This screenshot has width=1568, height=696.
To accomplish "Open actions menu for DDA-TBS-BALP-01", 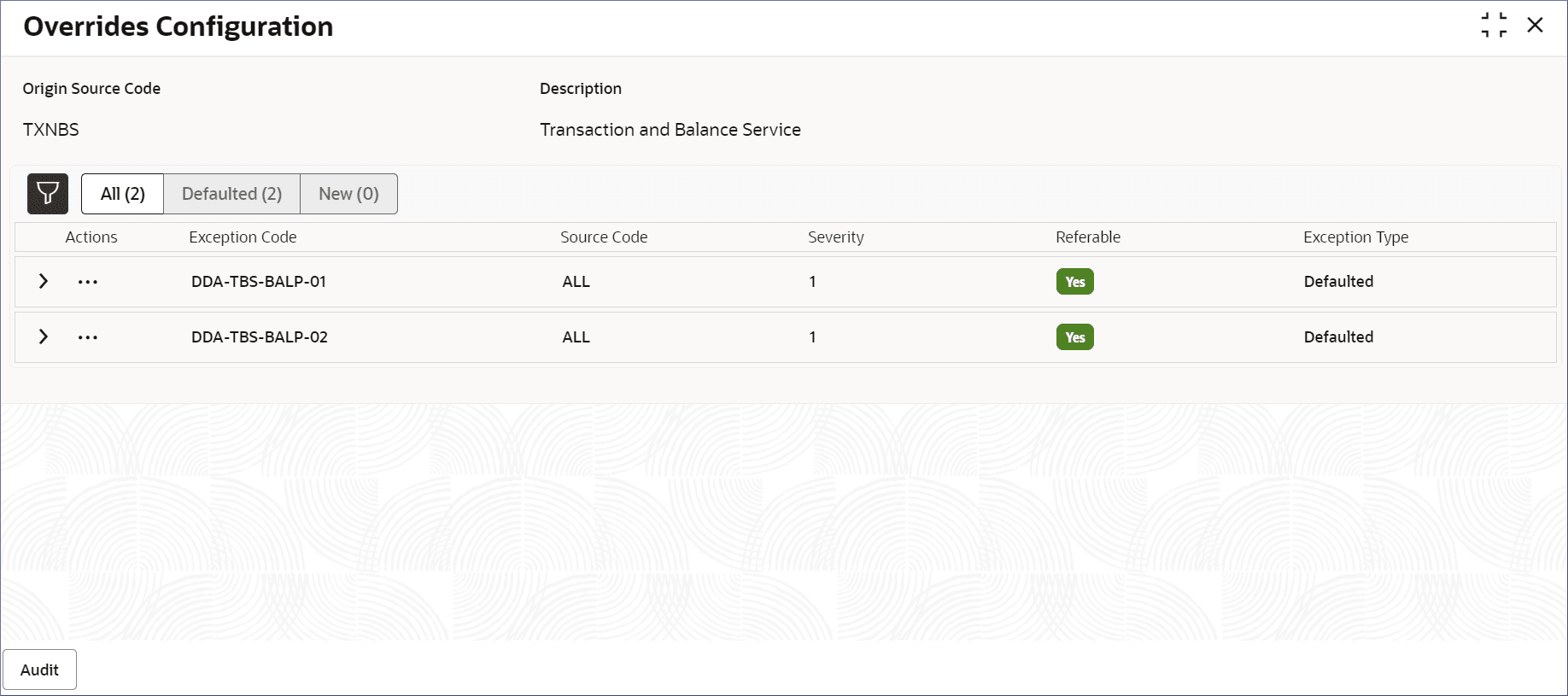I will coord(88,282).
